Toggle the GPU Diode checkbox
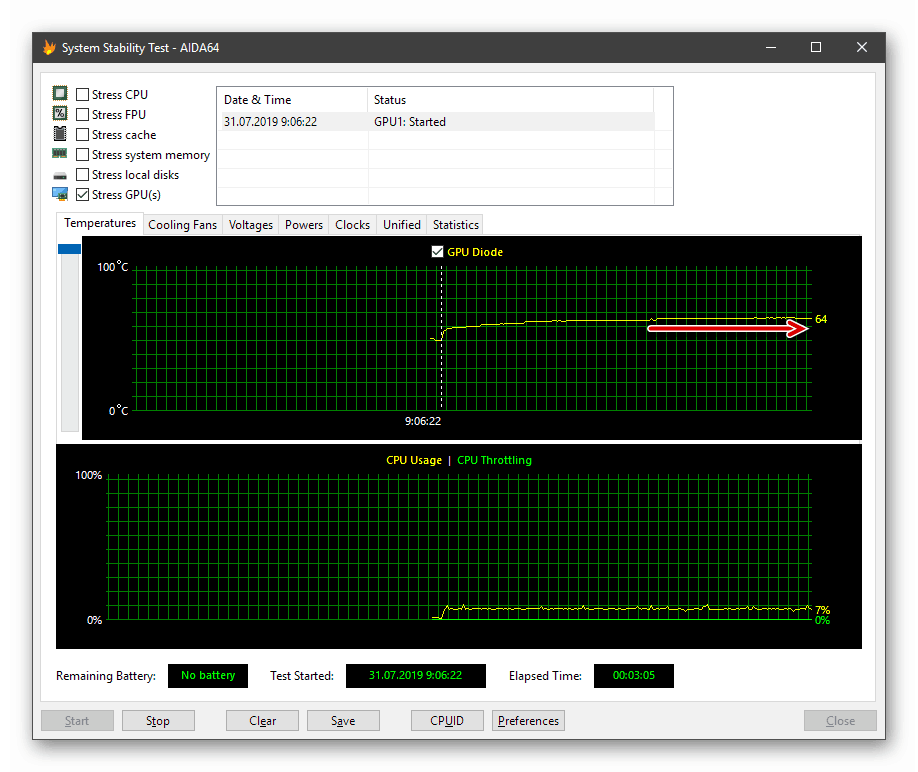This screenshot has height=772, width=918. [437, 251]
